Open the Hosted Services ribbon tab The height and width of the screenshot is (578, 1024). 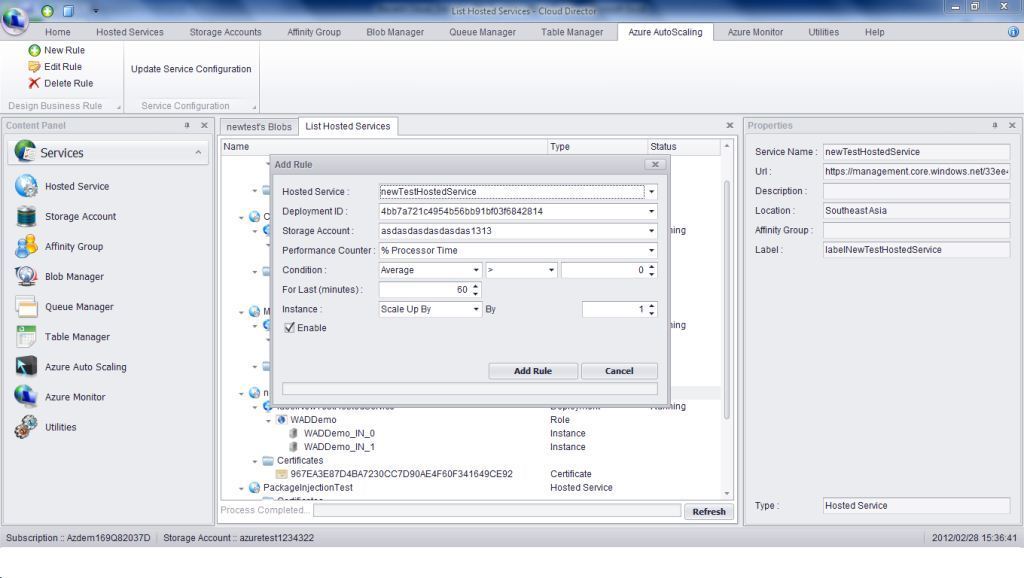(x=129, y=32)
